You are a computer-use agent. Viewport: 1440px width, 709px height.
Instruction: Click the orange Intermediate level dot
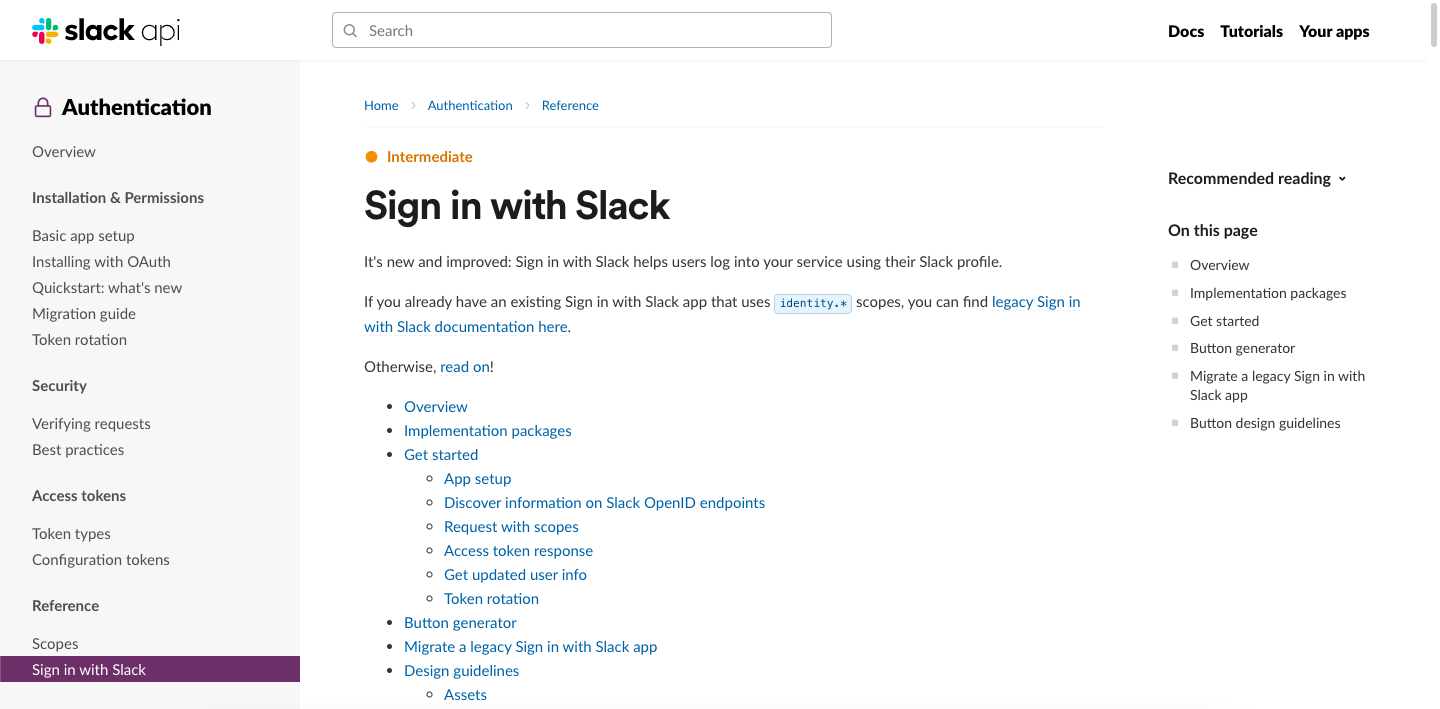(371, 157)
